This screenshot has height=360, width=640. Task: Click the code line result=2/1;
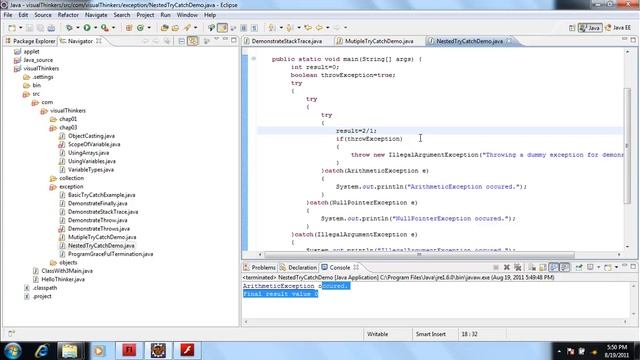[x=356, y=131]
